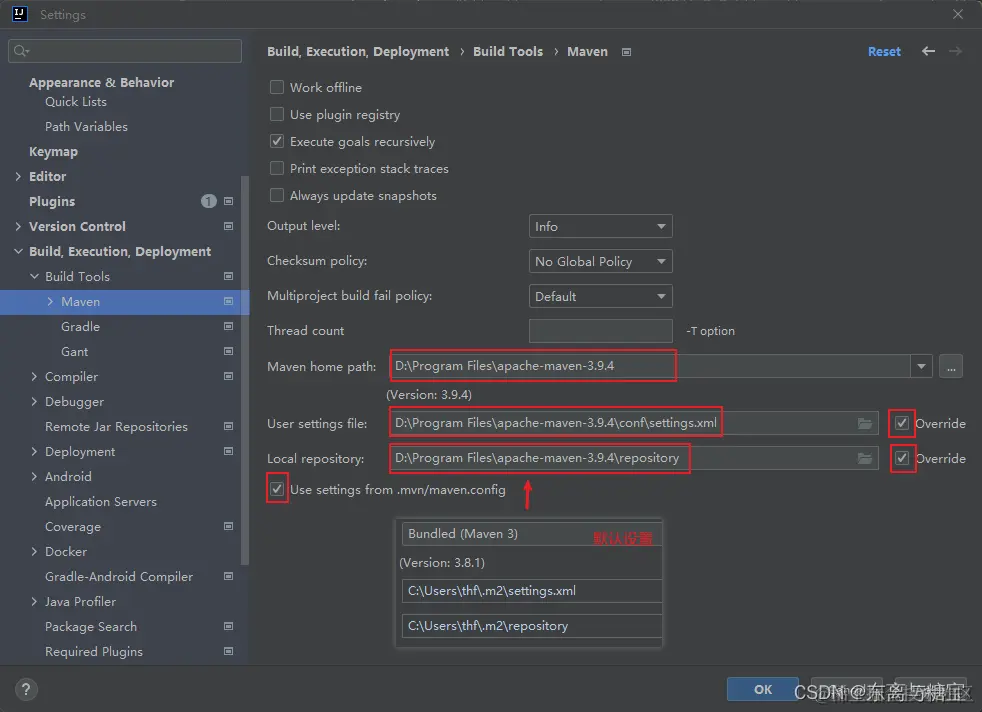Viewport: 982px width, 712px height.
Task: Expand the Maven tree node
Action: 50,301
